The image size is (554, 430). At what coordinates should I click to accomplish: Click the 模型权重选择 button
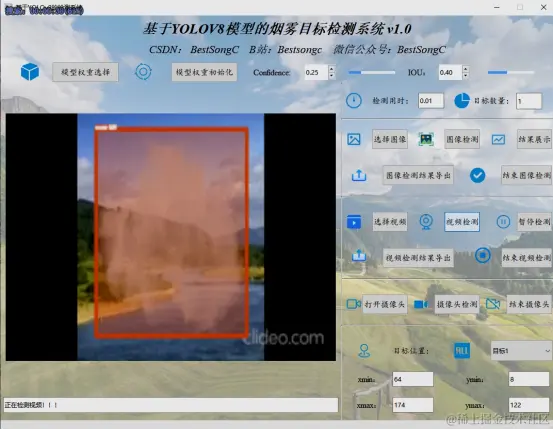pyautogui.click(x=86, y=72)
